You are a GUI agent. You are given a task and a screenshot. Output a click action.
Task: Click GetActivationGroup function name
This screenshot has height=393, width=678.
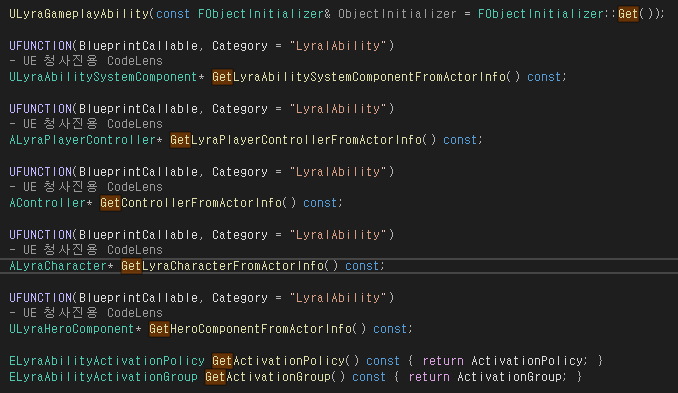pos(268,377)
